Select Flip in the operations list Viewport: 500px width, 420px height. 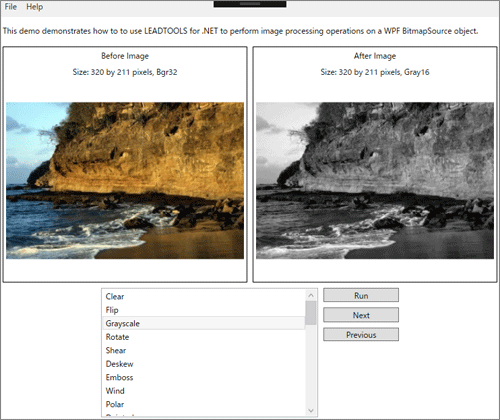pos(203,310)
